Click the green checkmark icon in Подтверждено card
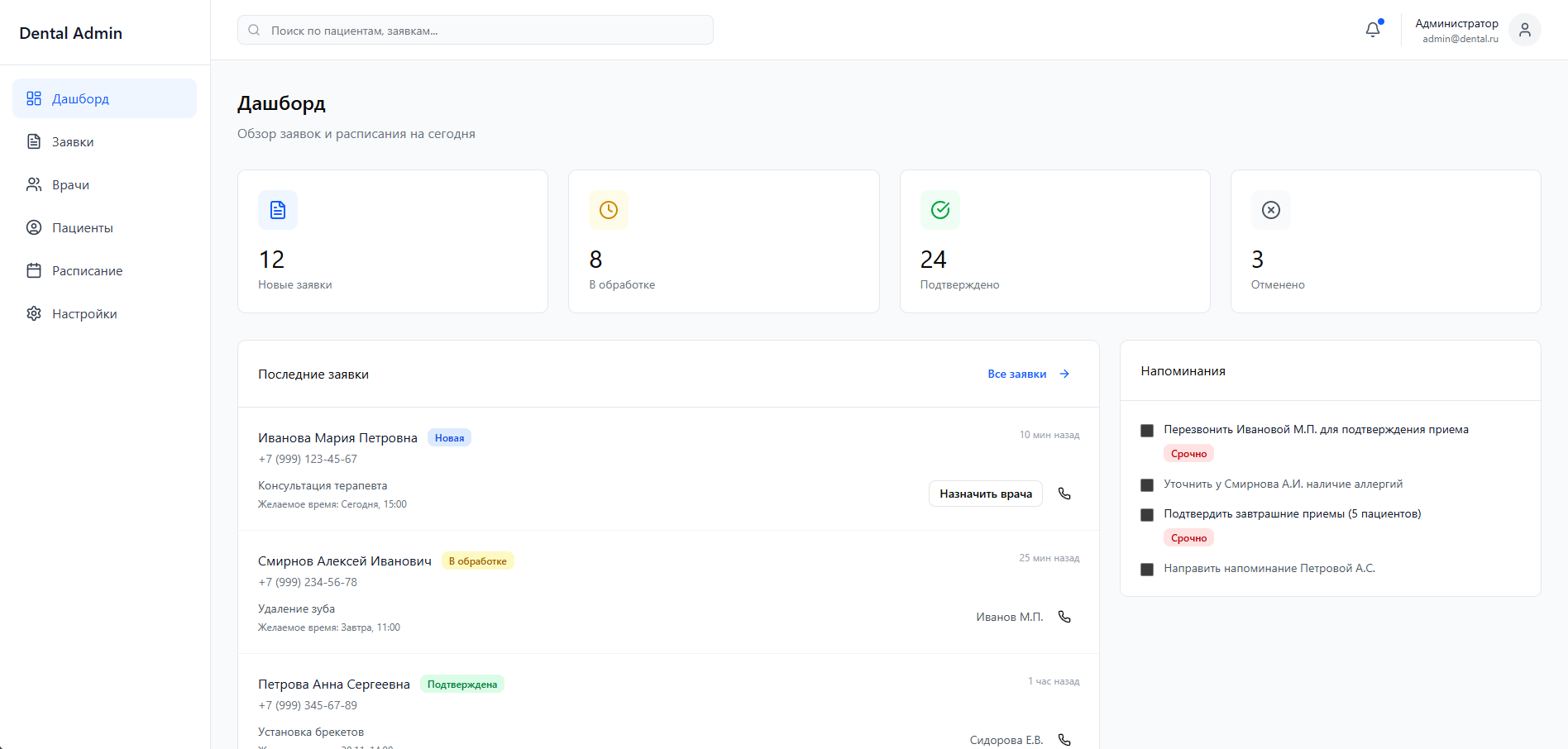This screenshot has height=749, width=1568. [x=940, y=210]
